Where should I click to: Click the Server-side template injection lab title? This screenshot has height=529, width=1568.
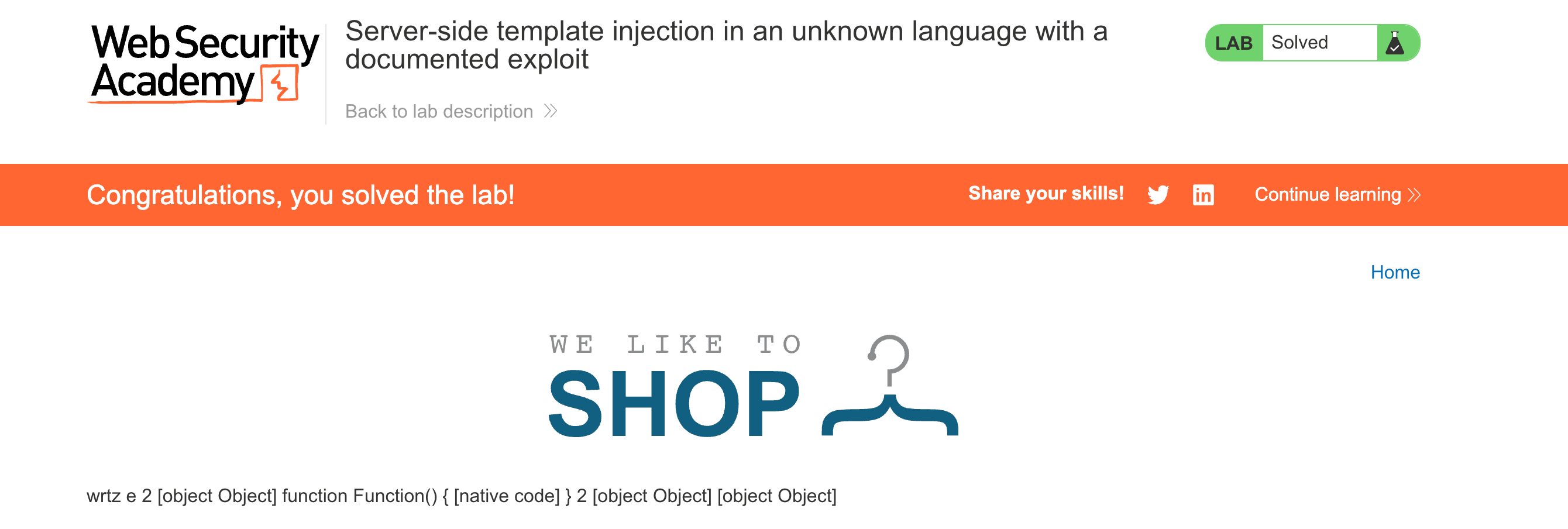(725, 45)
